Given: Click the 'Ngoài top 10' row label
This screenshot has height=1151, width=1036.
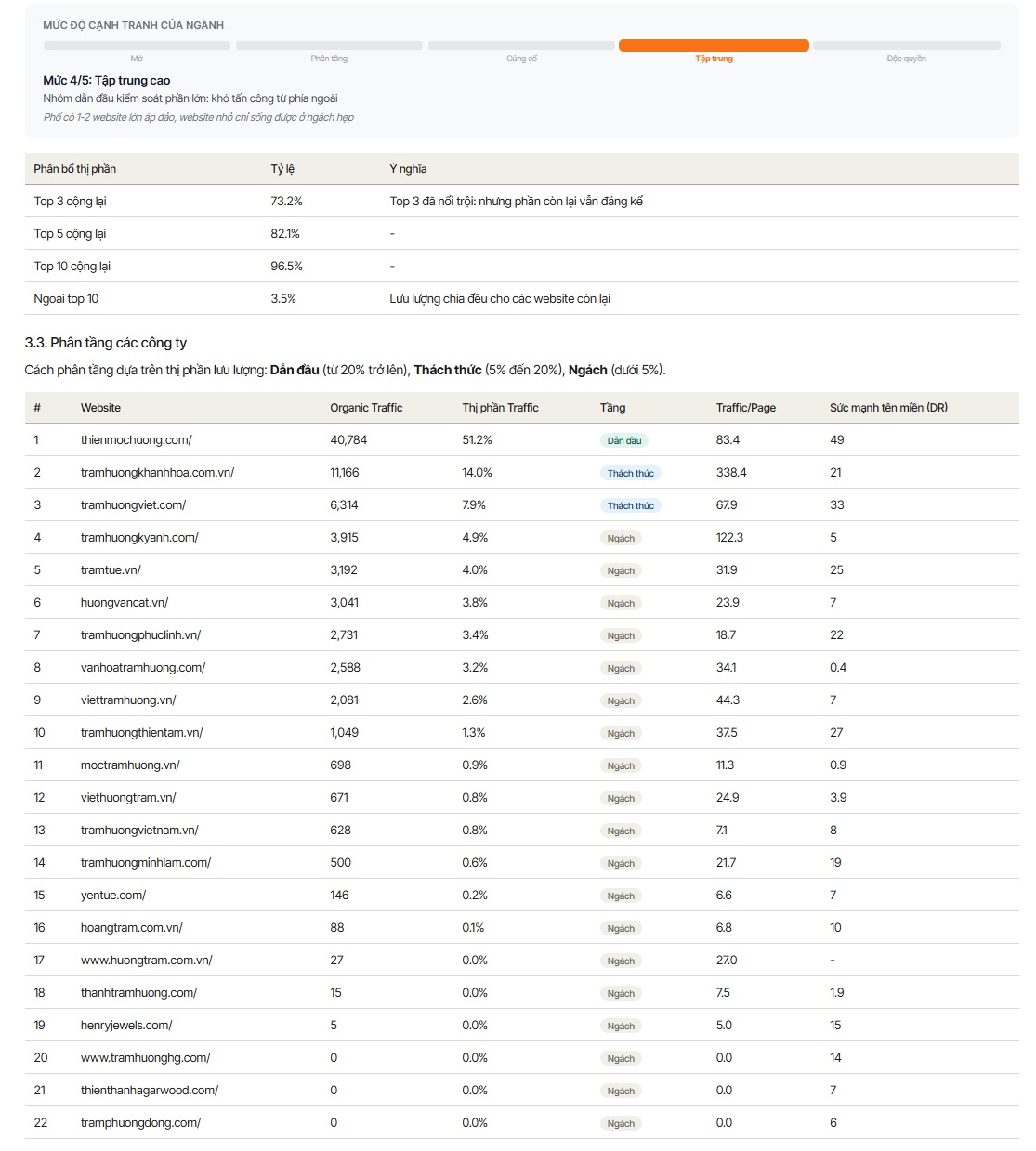Looking at the screenshot, I should tap(66, 299).
